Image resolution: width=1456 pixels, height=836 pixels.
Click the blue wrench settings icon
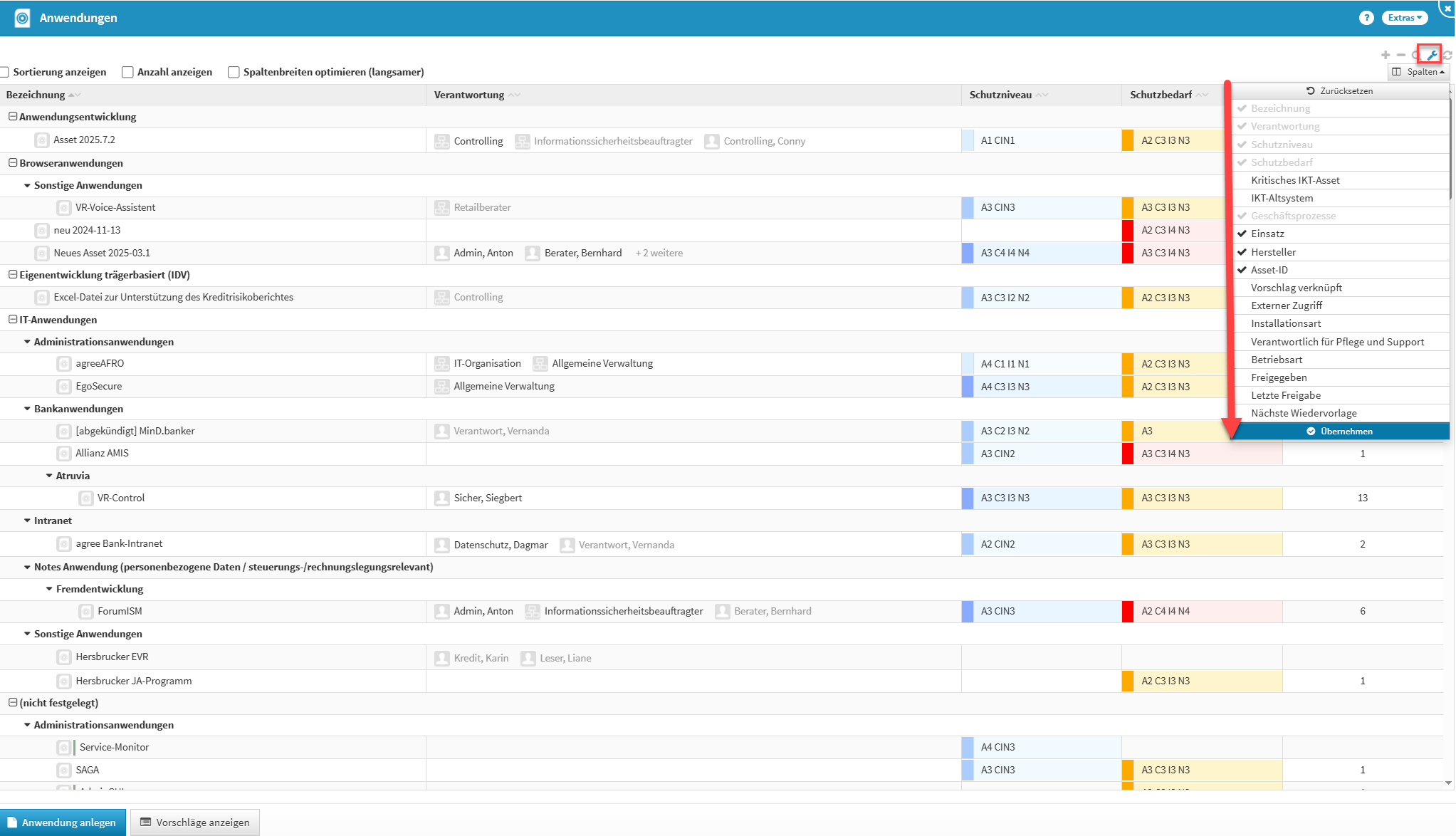(1430, 55)
